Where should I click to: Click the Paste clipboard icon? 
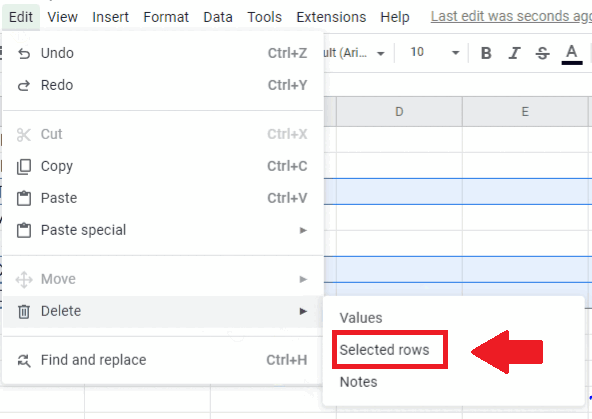coord(24,198)
